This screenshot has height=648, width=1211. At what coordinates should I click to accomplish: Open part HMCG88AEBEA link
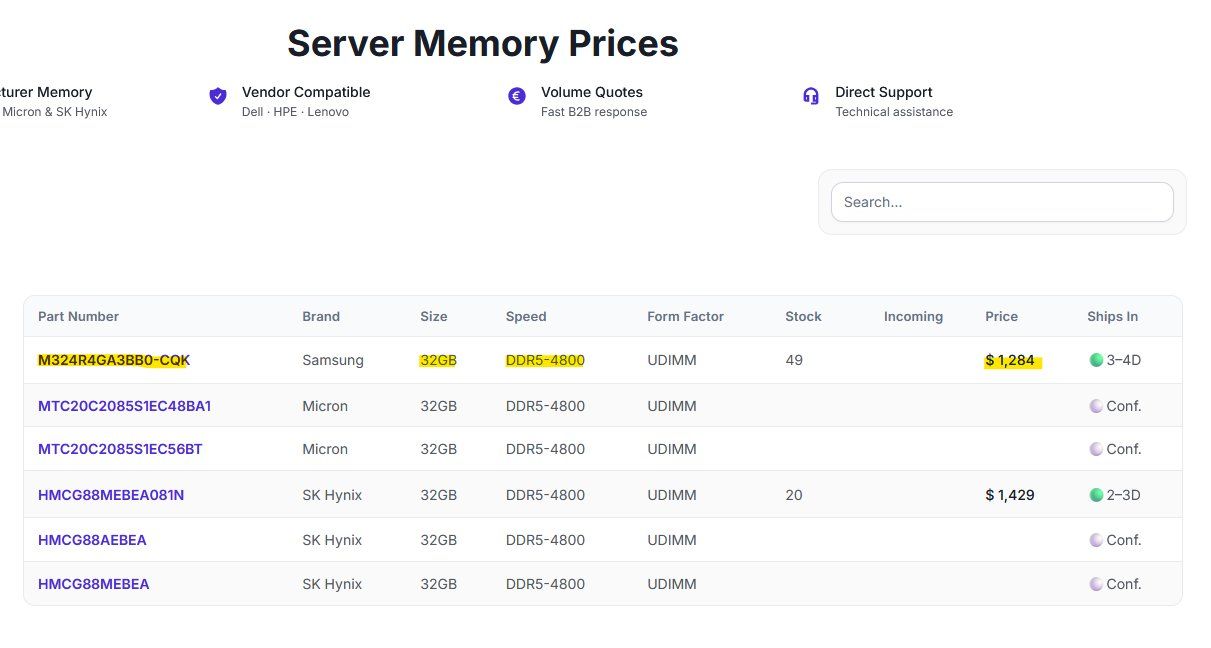(92, 540)
